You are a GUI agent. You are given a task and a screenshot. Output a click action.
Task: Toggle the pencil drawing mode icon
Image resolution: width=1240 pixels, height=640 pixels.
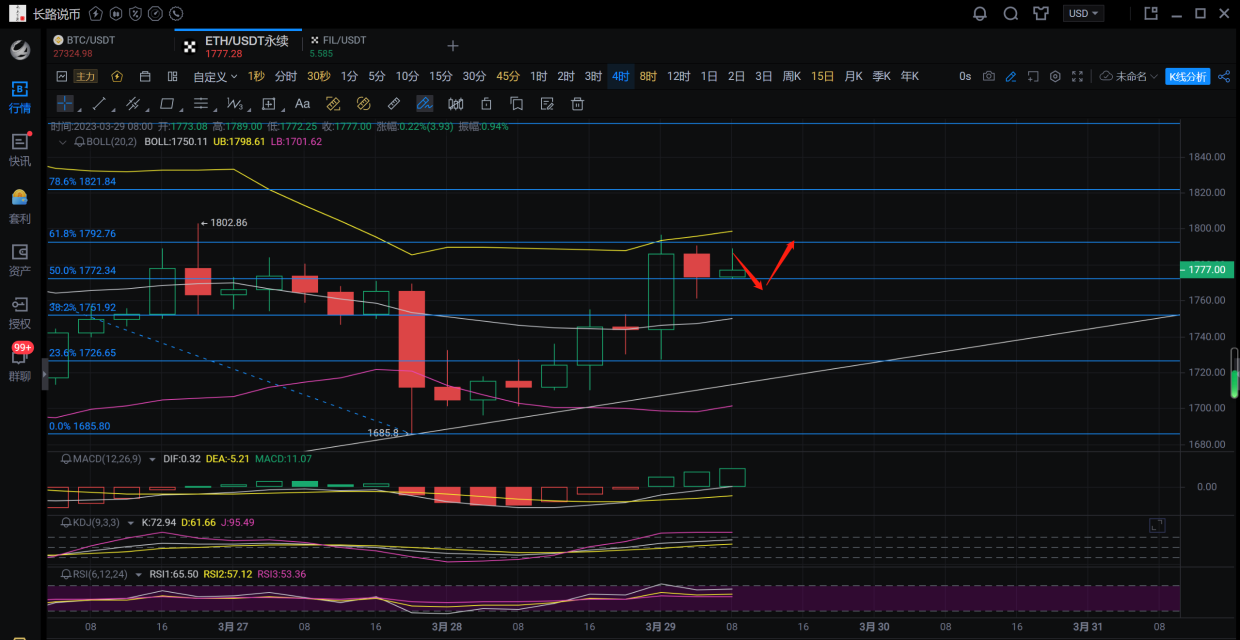click(1011, 77)
